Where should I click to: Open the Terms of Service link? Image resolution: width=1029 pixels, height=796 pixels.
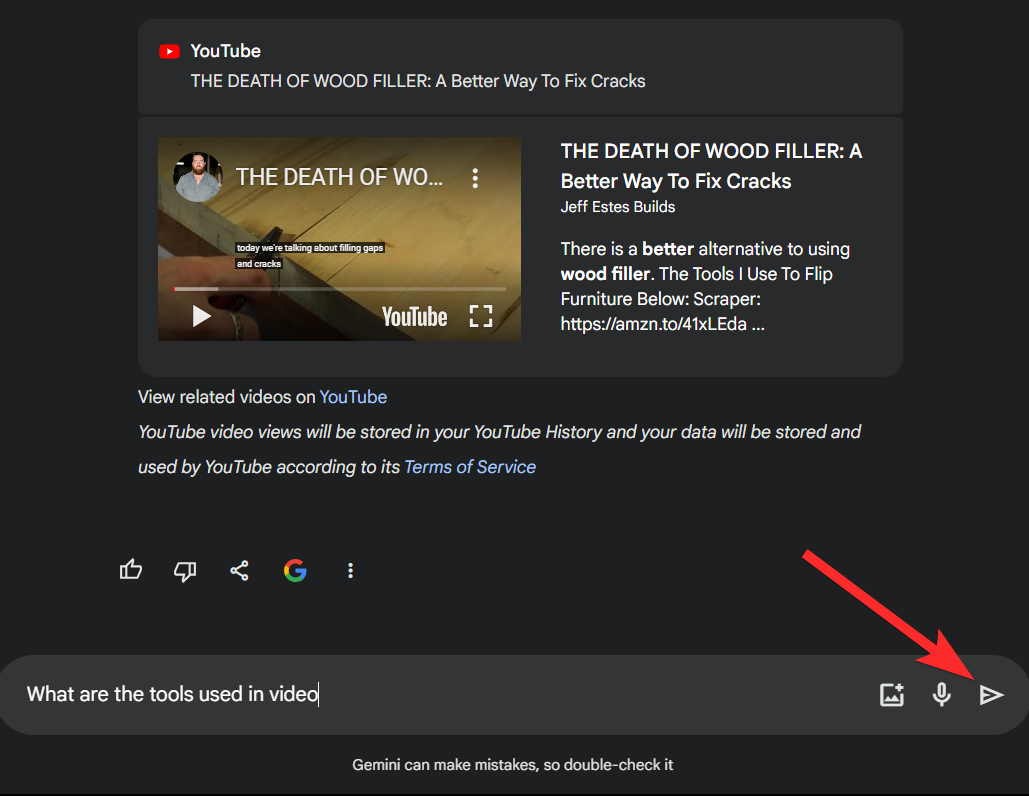(x=470, y=467)
